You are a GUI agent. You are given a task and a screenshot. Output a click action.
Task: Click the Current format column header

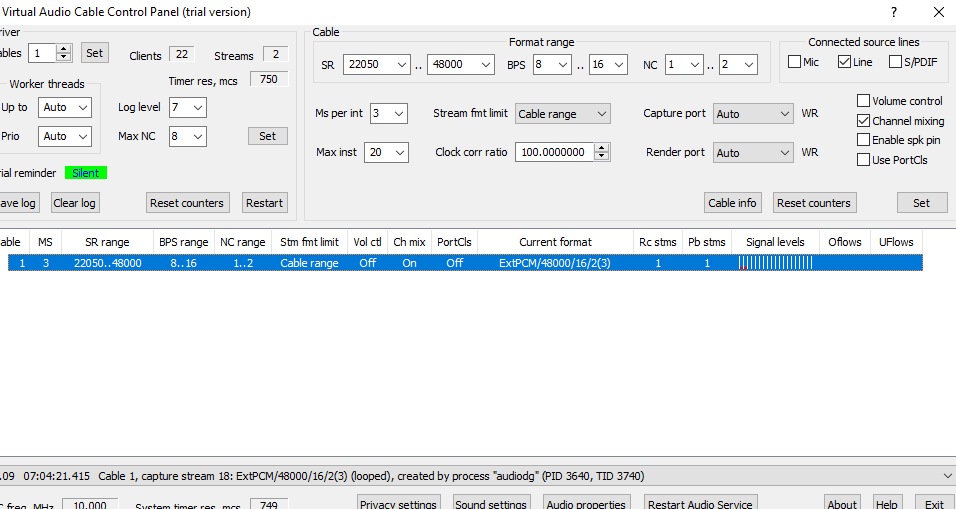(555, 242)
